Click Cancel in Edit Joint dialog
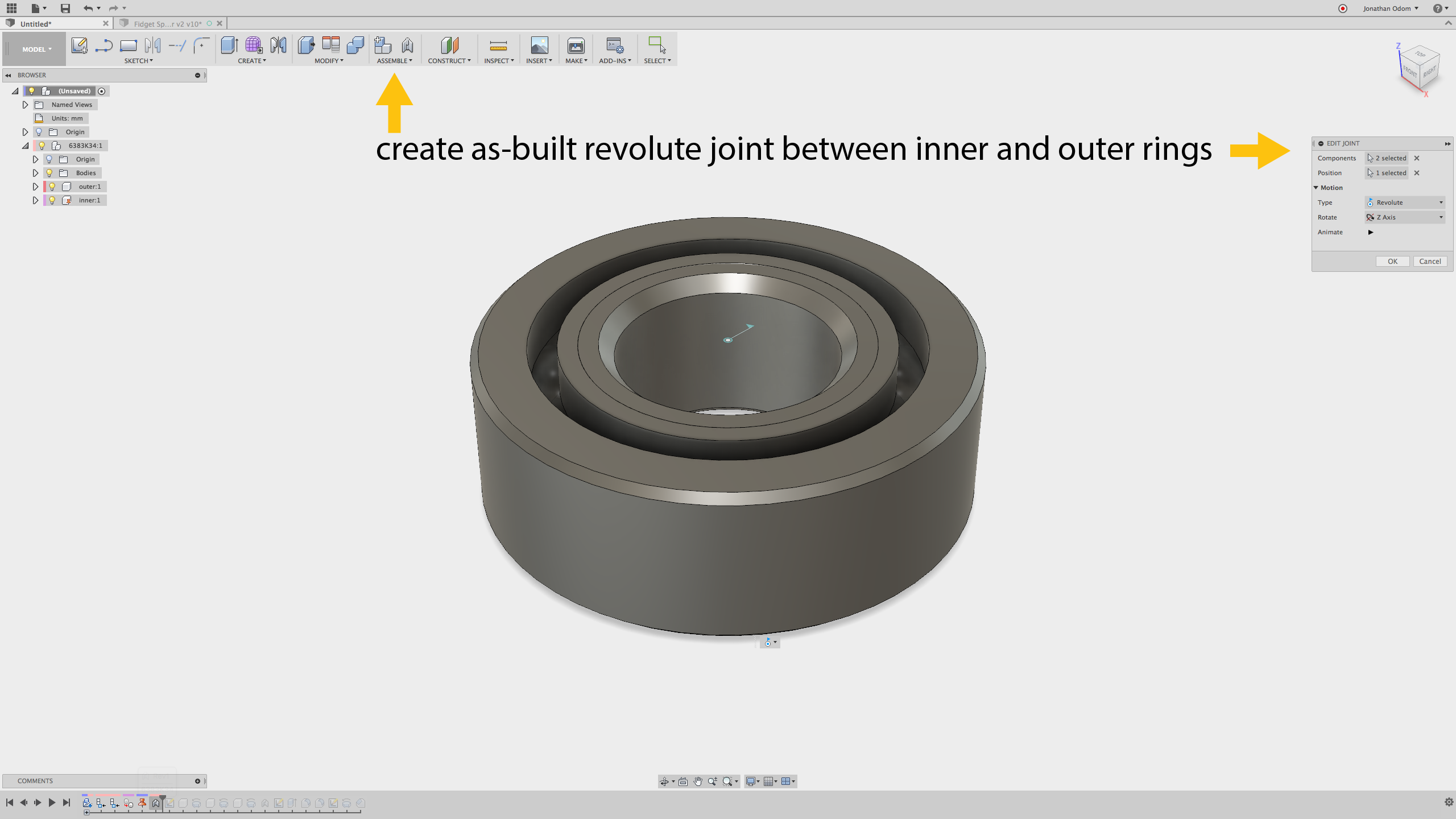This screenshot has height=819, width=1456. (x=1430, y=262)
